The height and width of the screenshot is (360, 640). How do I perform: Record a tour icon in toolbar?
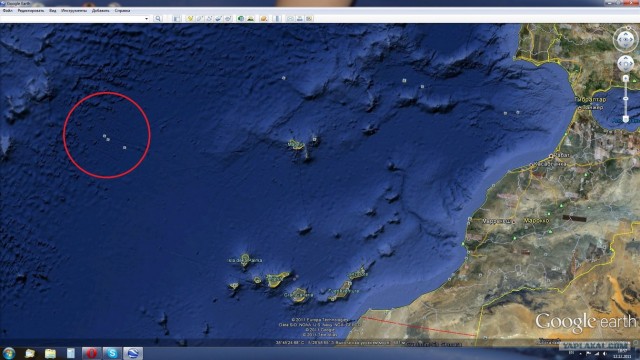[228, 18]
